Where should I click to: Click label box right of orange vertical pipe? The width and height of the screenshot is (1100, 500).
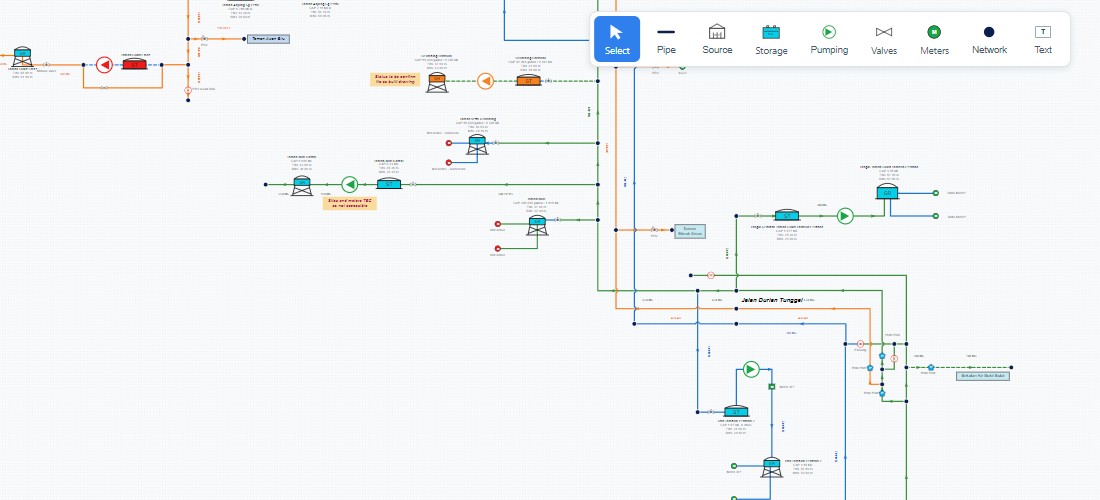pos(268,39)
